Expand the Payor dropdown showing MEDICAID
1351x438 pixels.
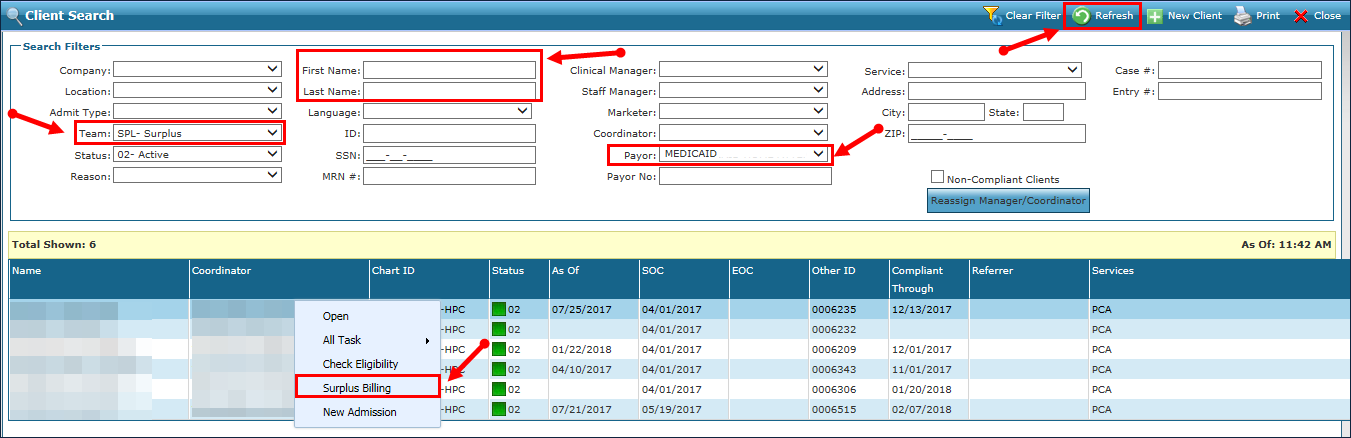click(x=744, y=155)
